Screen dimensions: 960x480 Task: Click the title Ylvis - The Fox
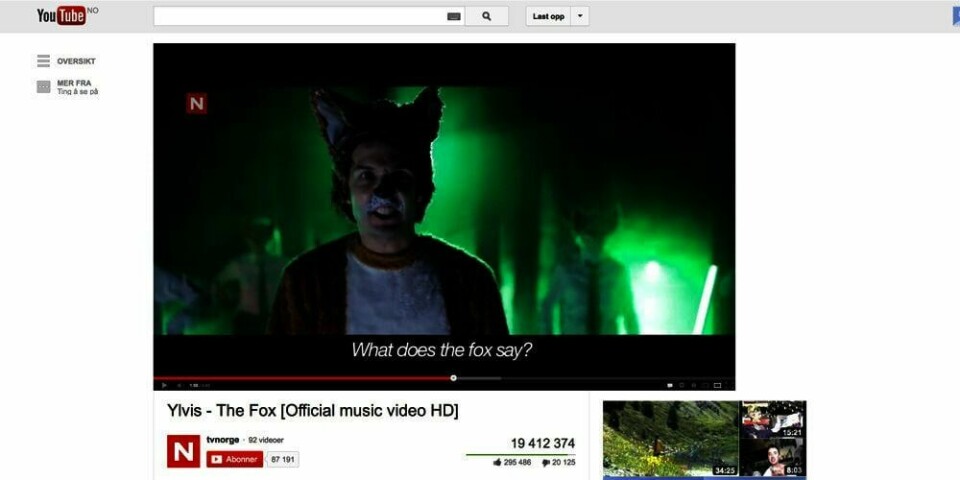point(312,411)
